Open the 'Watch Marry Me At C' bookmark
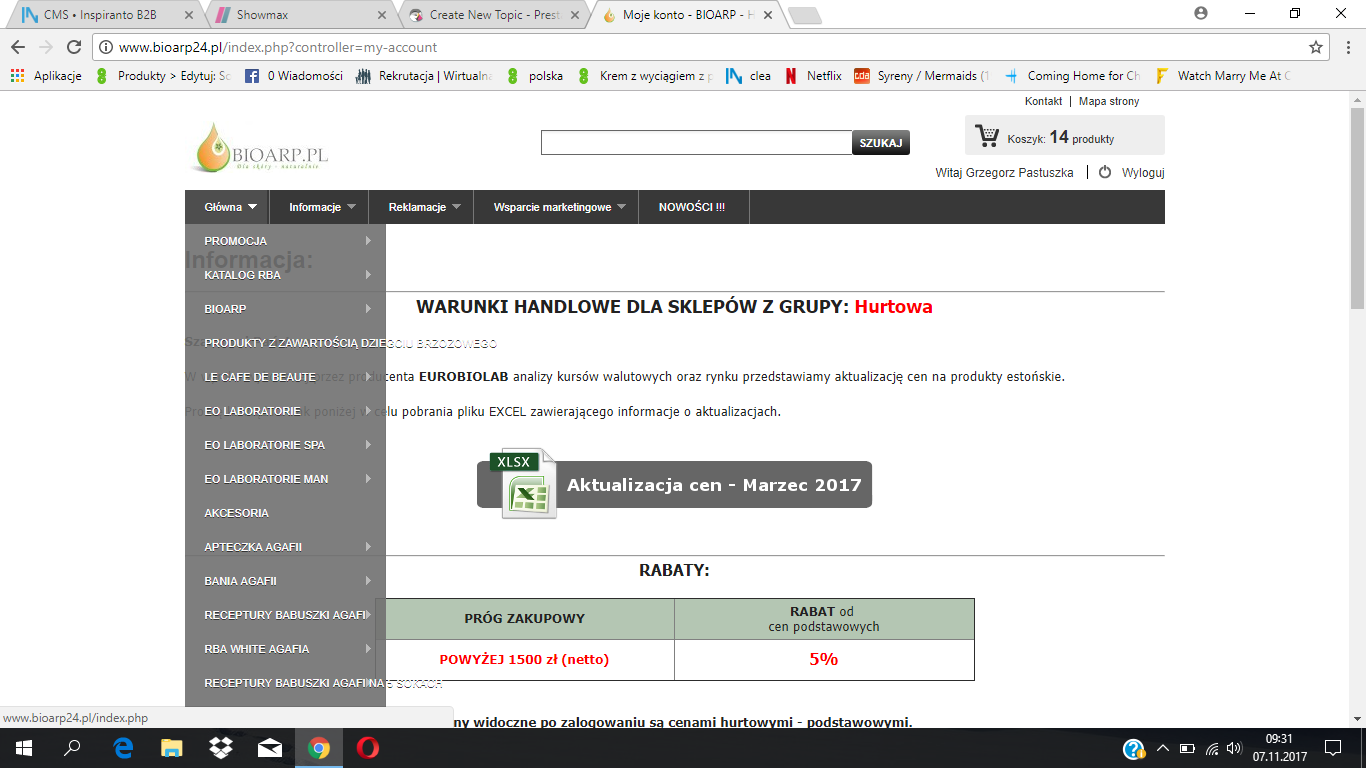Viewport: 1366px width, 768px height. pyautogui.click(x=1222, y=76)
